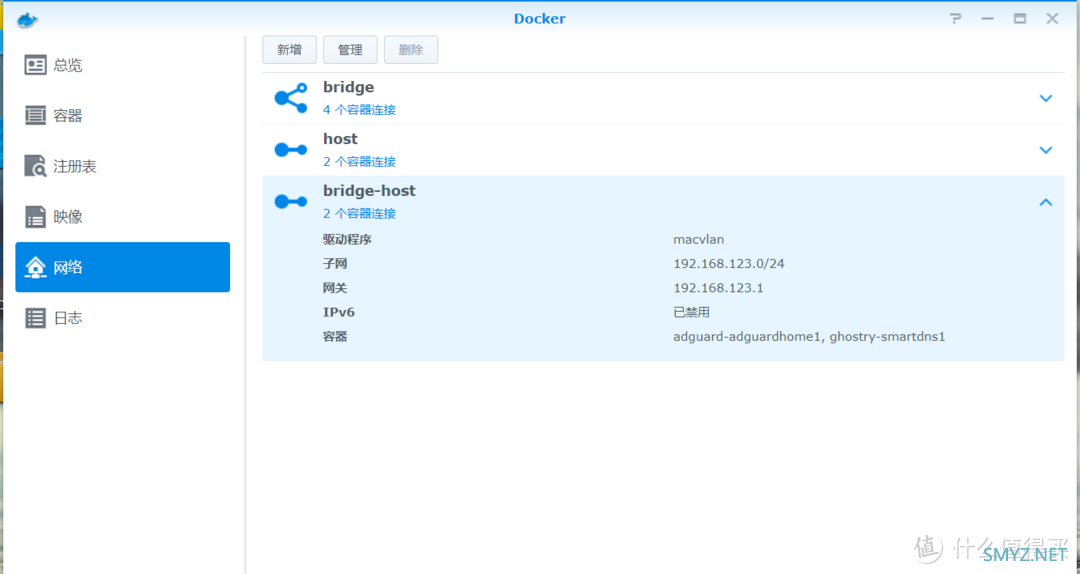Open bridge's 4 个容器连接 link
This screenshot has width=1080, height=574.
(x=360, y=110)
